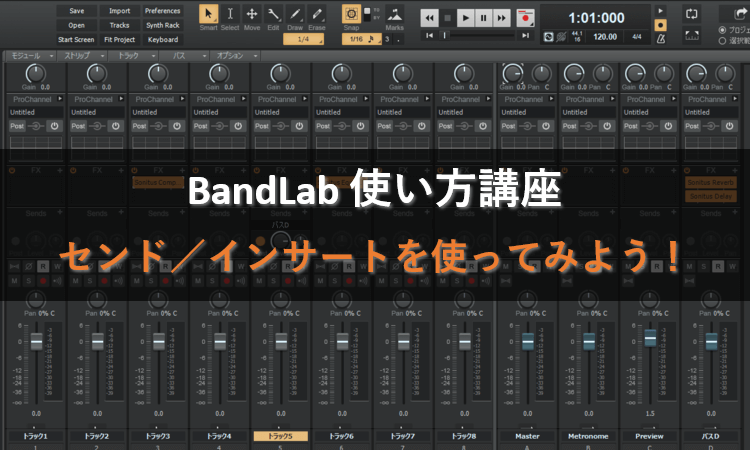Image resolution: width=750 pixels, height=450 pixels.
Task: Toggle the Snap to grid icon
Action: point(351,14)
